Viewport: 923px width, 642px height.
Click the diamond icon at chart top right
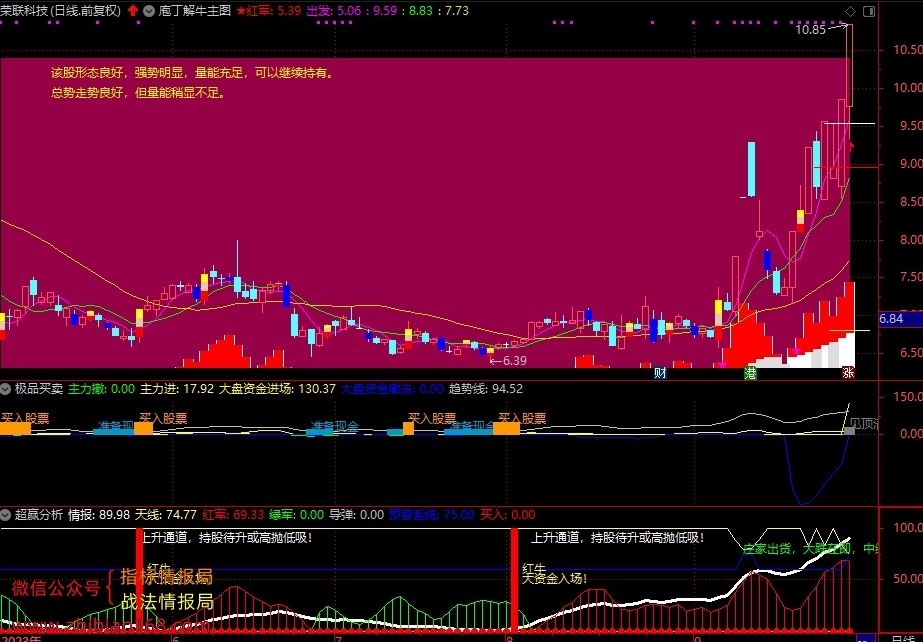pos(850,11)
